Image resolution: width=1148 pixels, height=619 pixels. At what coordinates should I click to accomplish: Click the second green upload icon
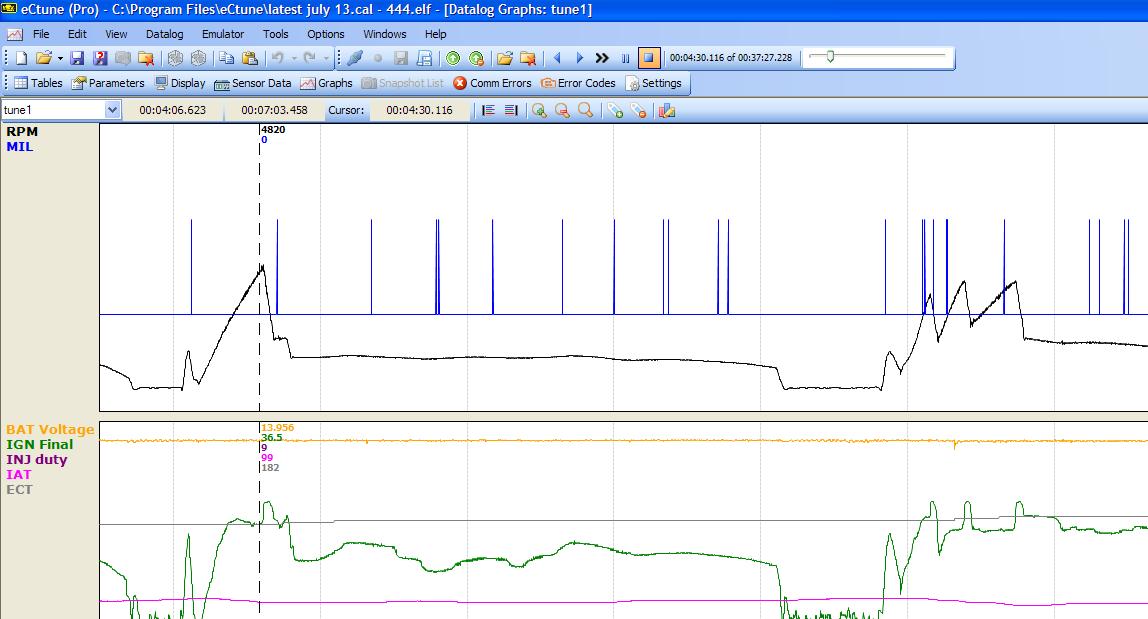[x=477, y=58]
